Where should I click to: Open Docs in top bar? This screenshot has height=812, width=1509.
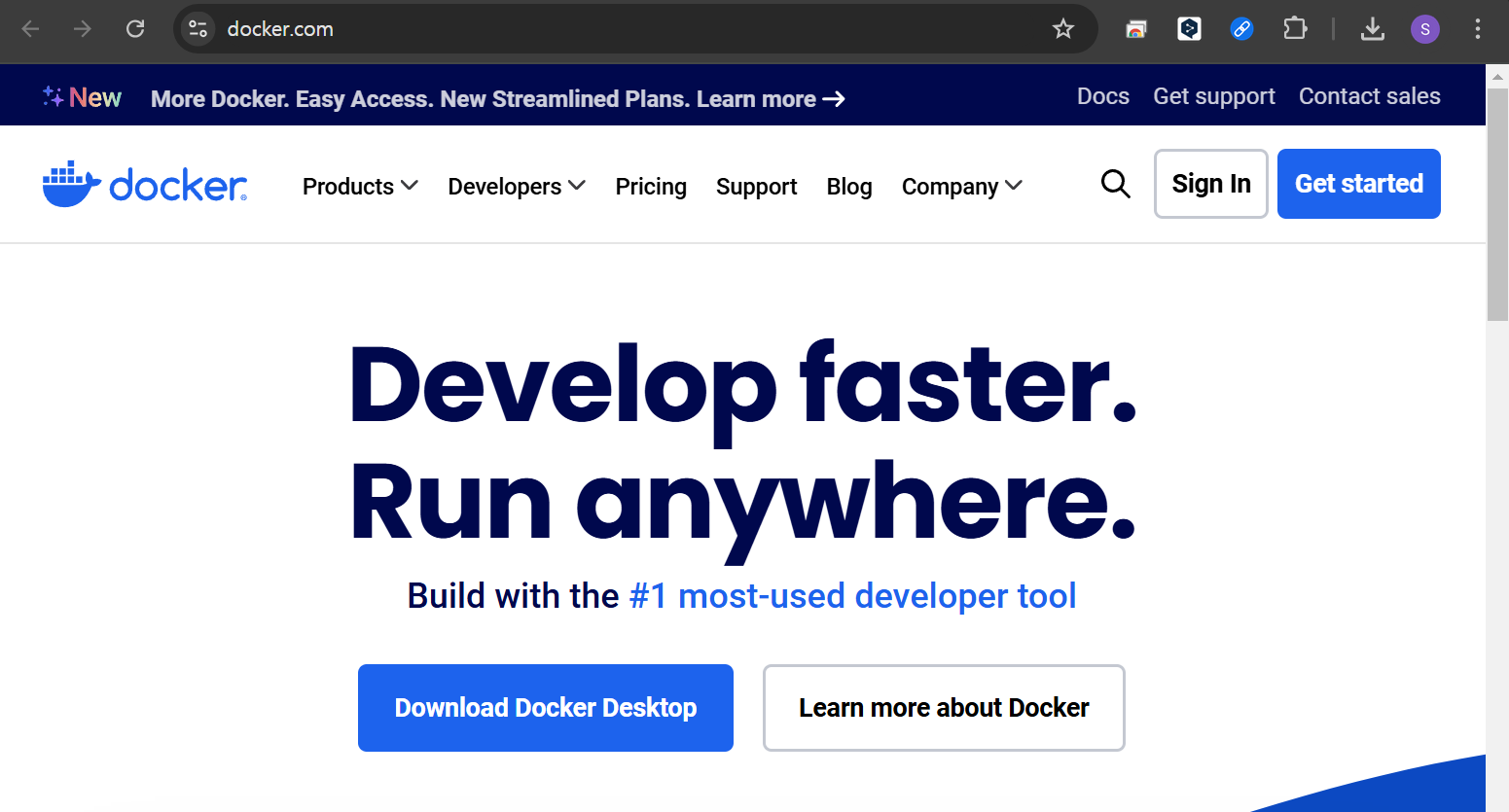[1103, 96]
